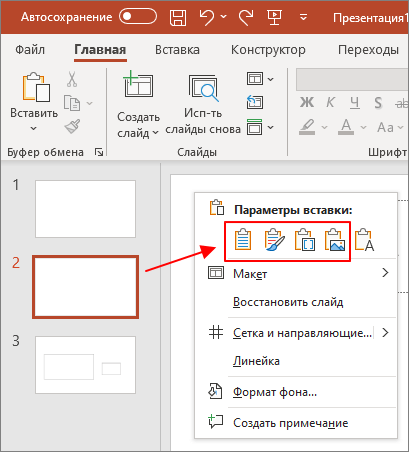This screenshot has height=452, width=409.
Task: Open Сетка и направляющие menu item
Action: click(x=296, y=333)
